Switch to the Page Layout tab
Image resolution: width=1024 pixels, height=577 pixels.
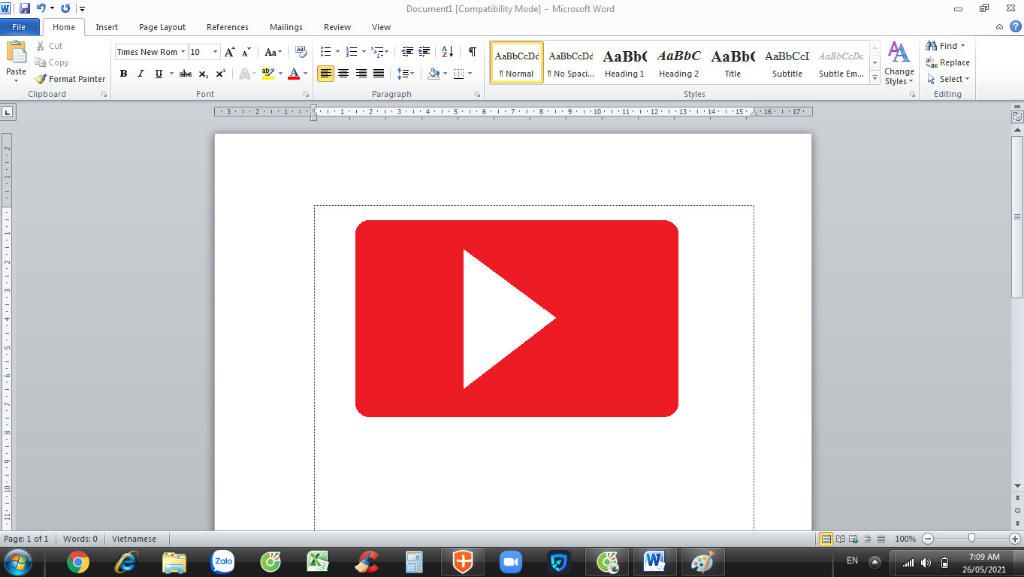point(162,27)
